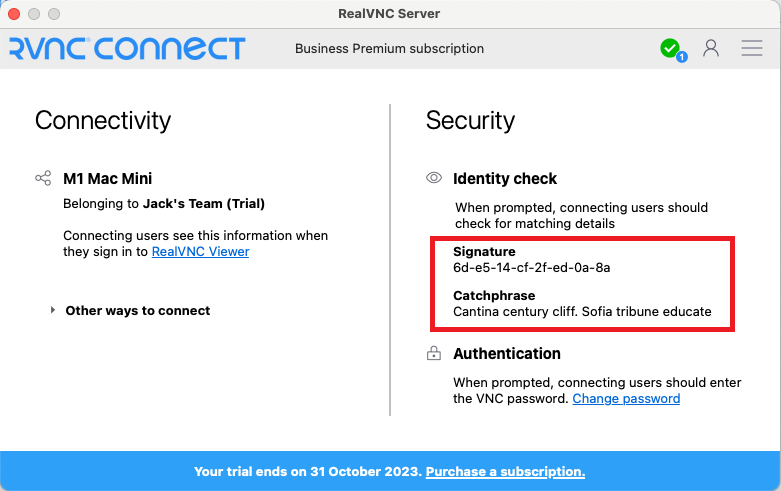Open the user account profile icon
The image size is (781, 491).
pyautogui.click(x=711, y=48)
